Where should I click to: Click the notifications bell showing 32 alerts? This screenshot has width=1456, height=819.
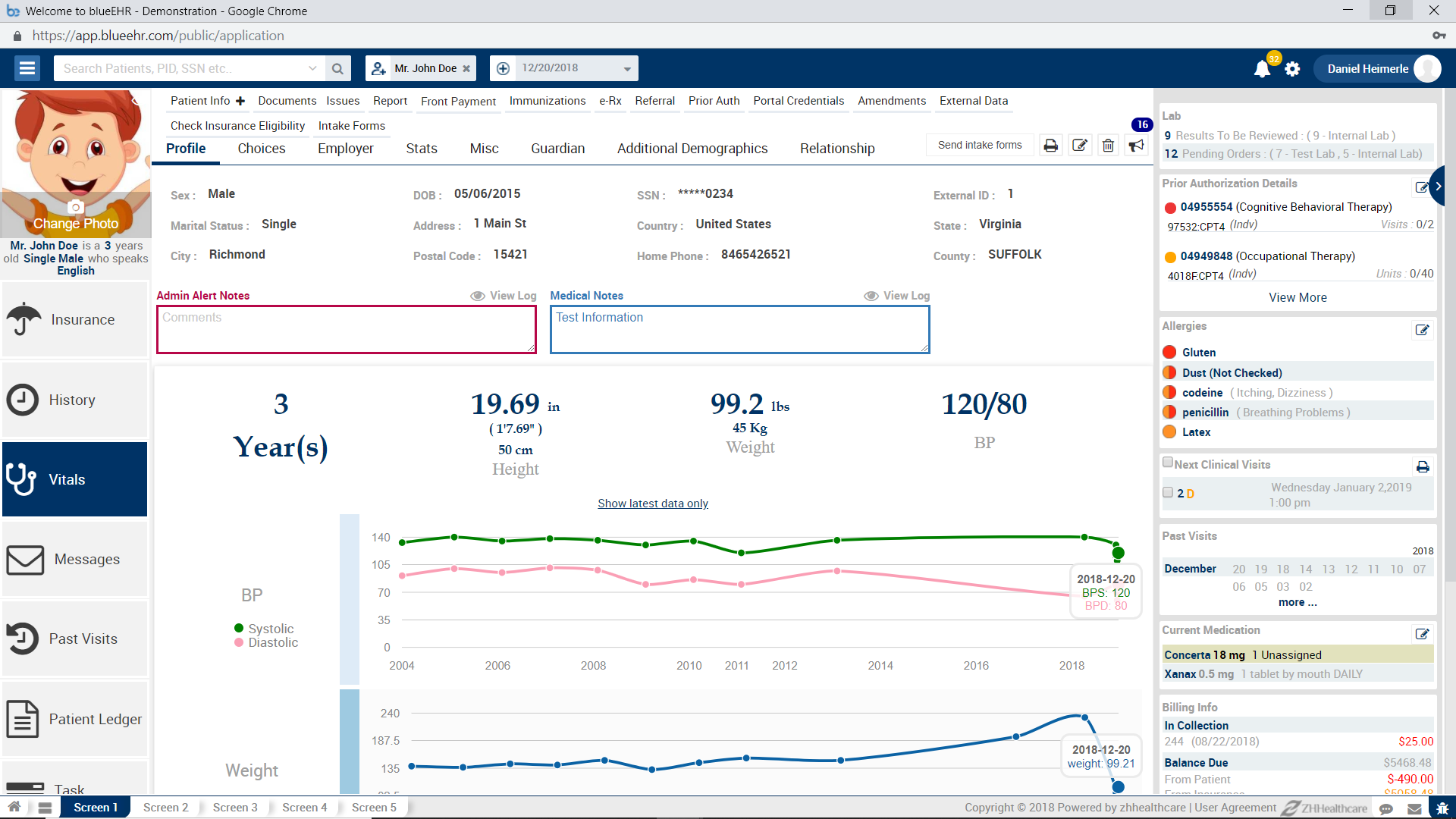(x=1261, y=68)
